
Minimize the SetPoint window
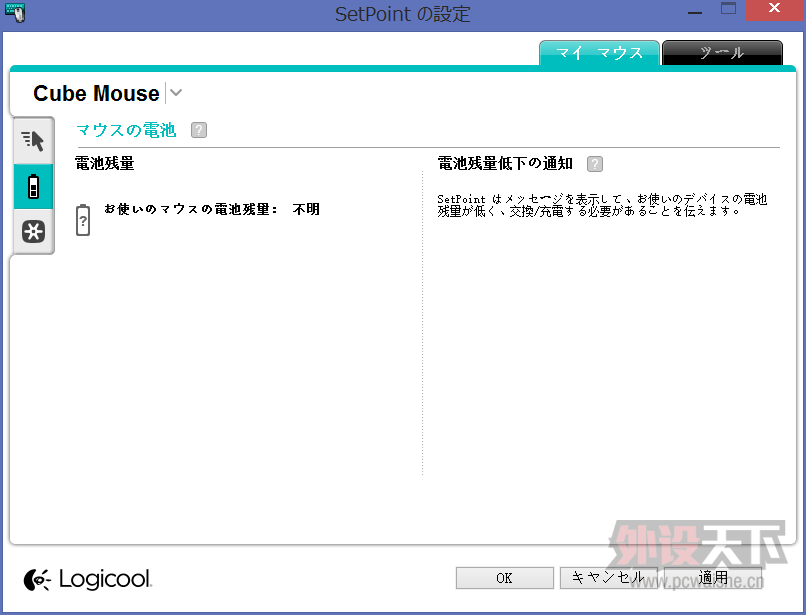(x=694, y=11)
